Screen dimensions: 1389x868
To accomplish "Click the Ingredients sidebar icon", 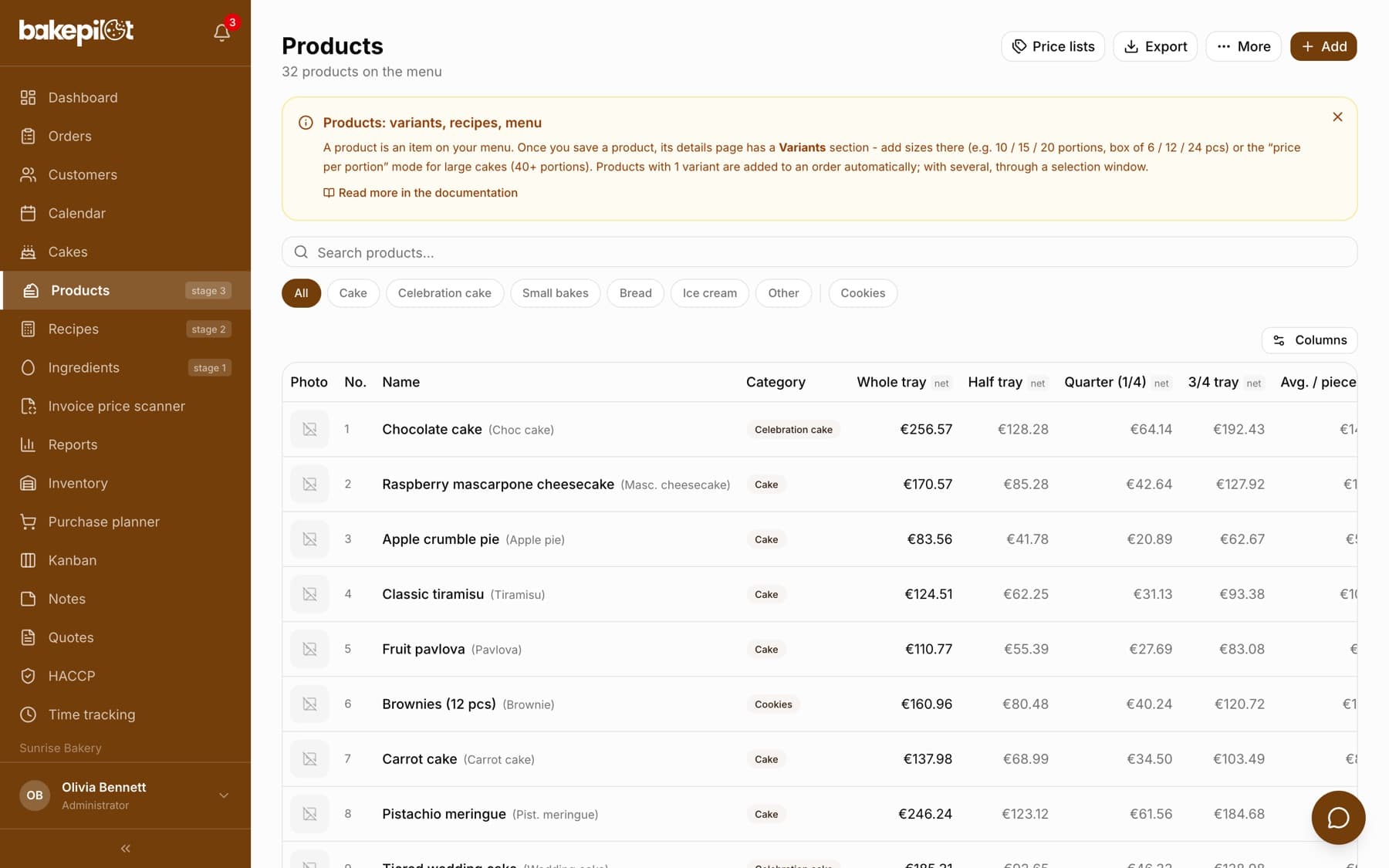I will [28, 367].
